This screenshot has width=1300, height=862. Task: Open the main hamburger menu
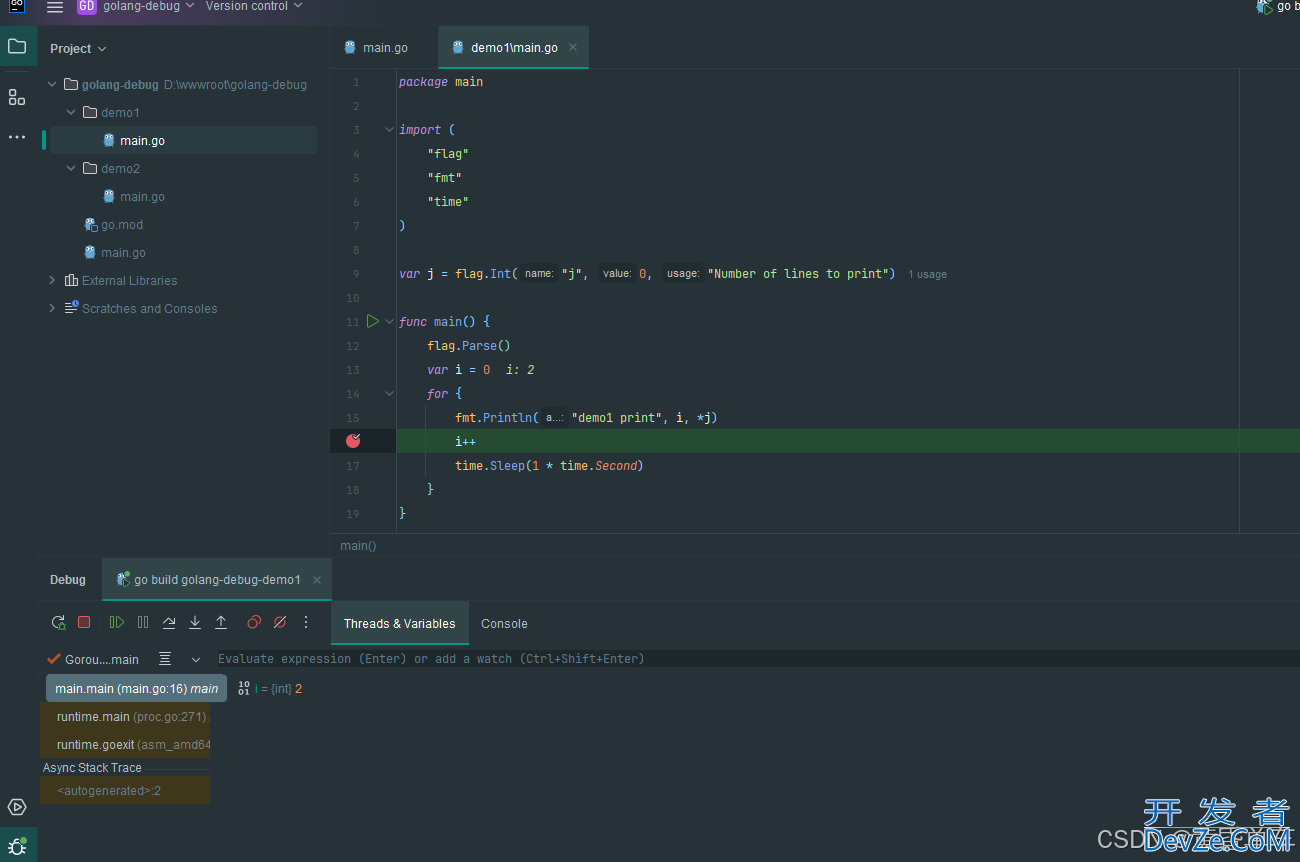click(55, 7)
